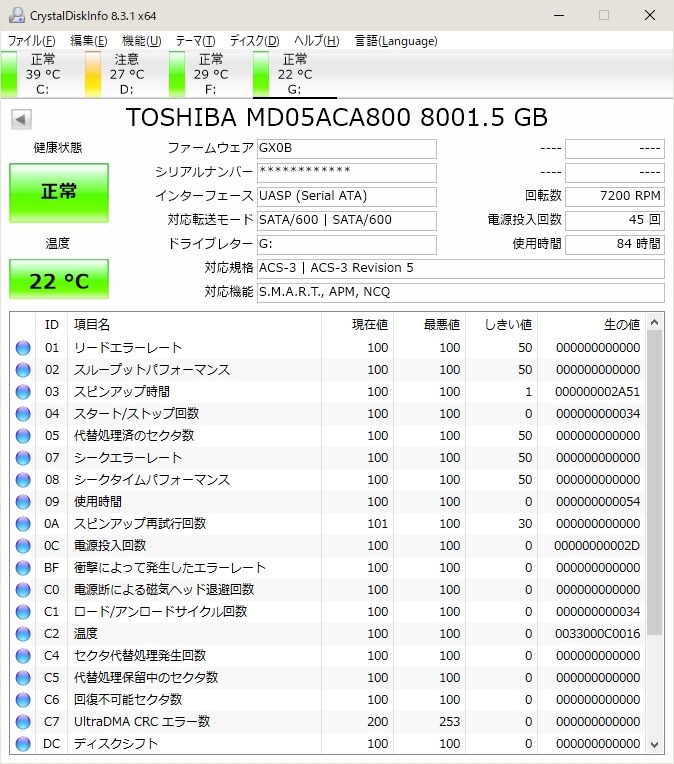The image size is (674, 764).
Task: Click raw value 00000000002D
Action: (x=597, y=546)
